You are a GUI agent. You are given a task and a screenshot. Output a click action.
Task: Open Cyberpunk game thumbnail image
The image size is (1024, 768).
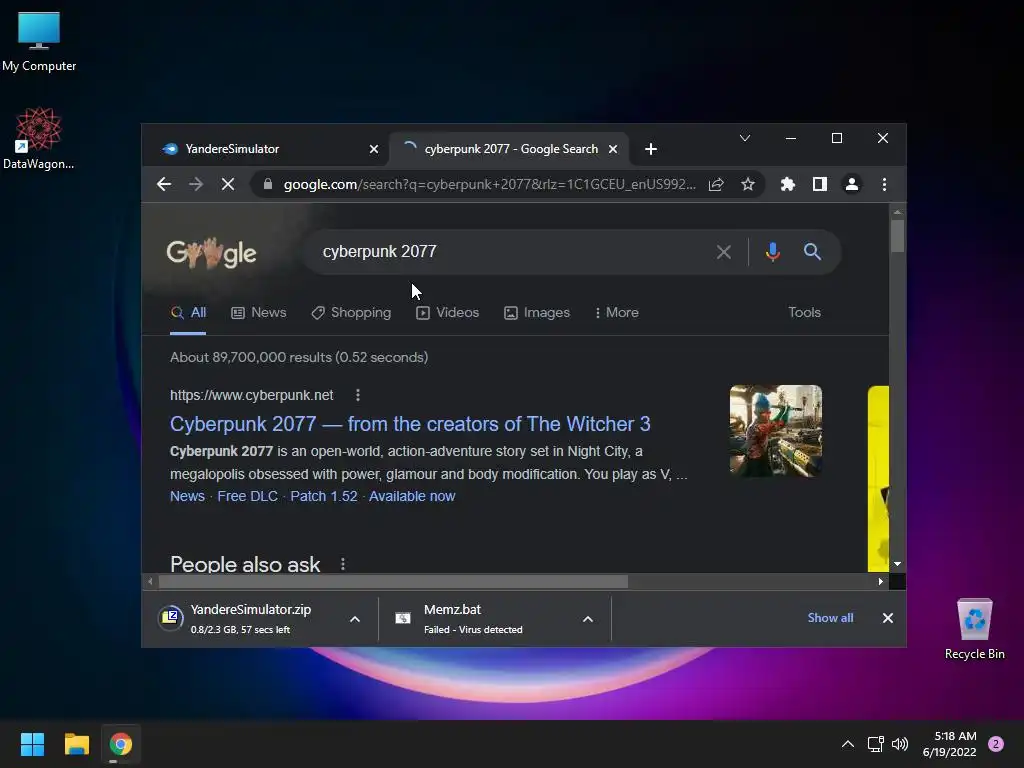(x=776, y=431)
